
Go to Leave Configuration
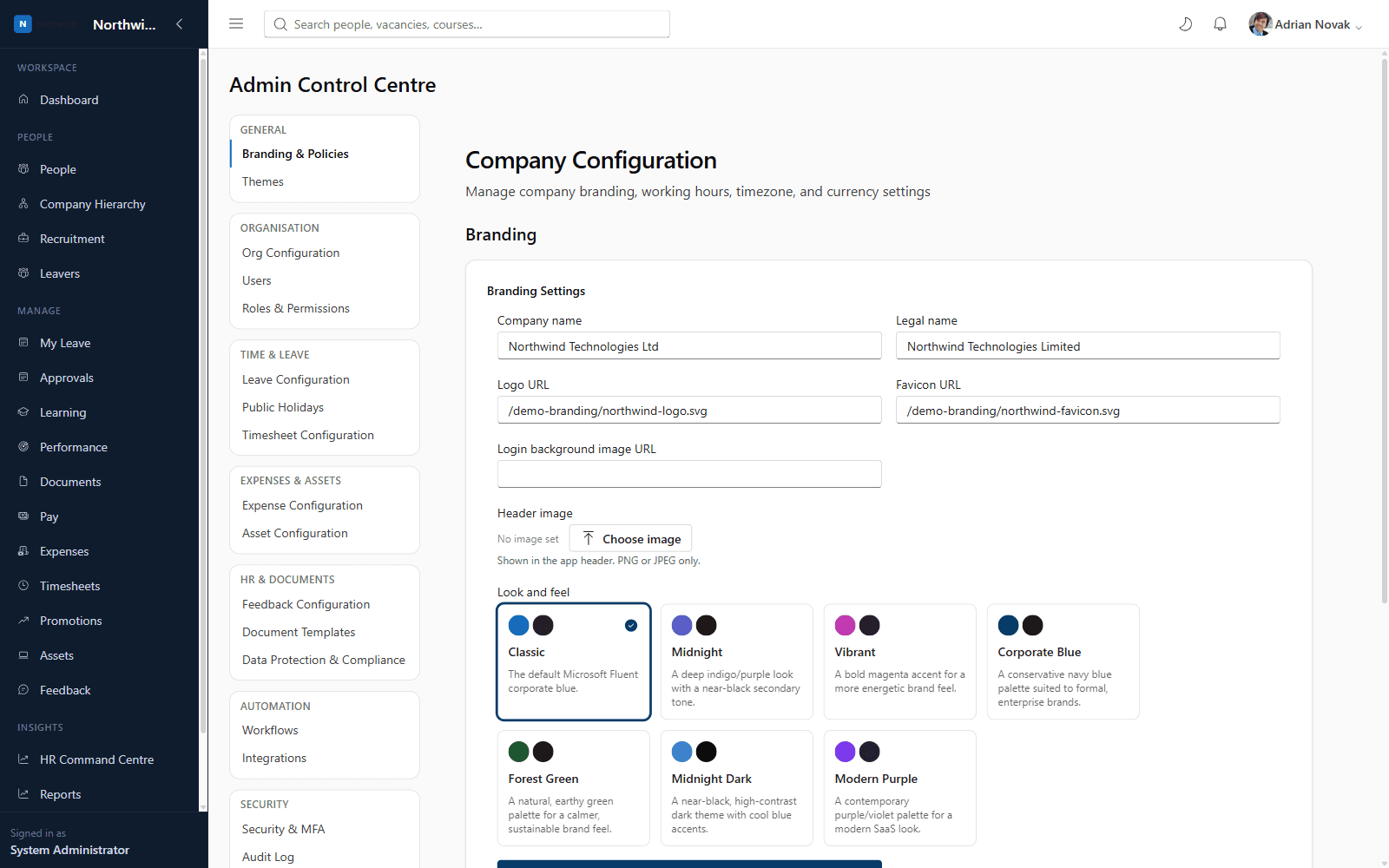coord(325,379)
